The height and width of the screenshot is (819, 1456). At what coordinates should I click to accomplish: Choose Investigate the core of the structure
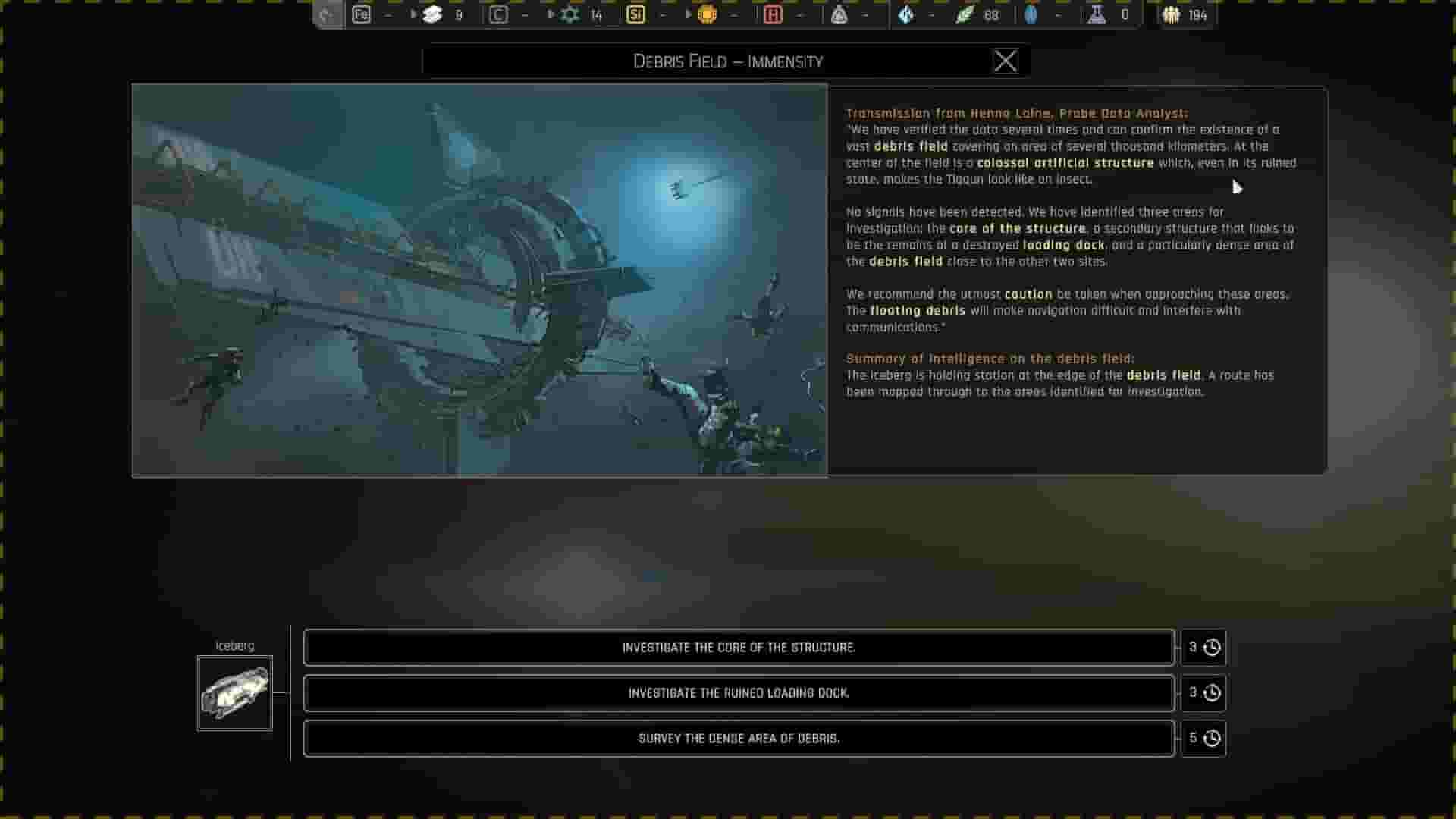pos(739,648)
